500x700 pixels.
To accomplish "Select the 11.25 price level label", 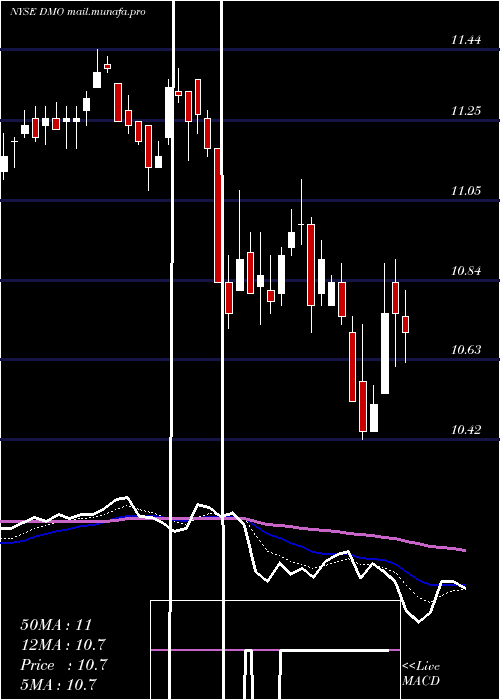I will click(x=466, y=111).
